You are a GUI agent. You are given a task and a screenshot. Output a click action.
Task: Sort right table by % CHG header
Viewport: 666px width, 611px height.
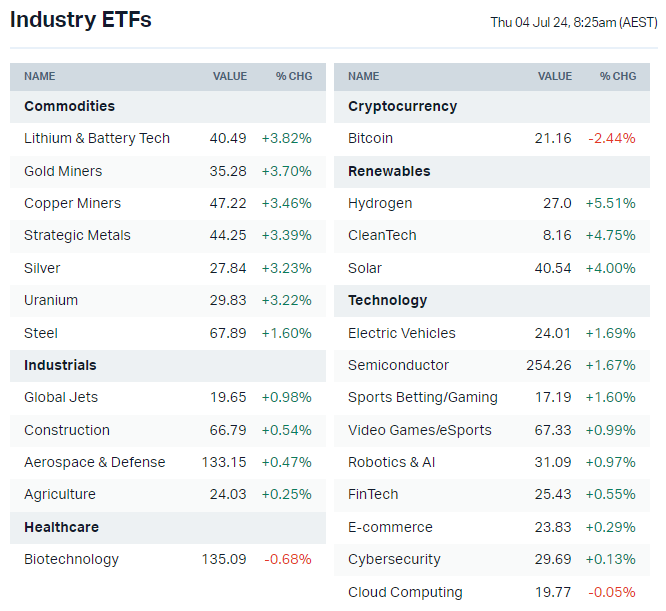tap(618, 76)
